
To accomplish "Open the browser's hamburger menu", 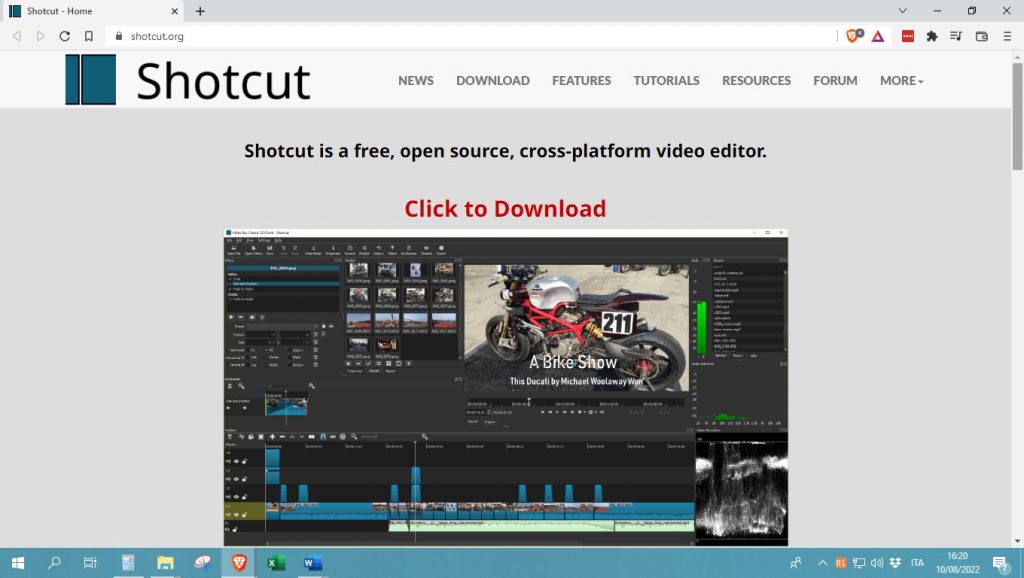I will pos(1008,35).
